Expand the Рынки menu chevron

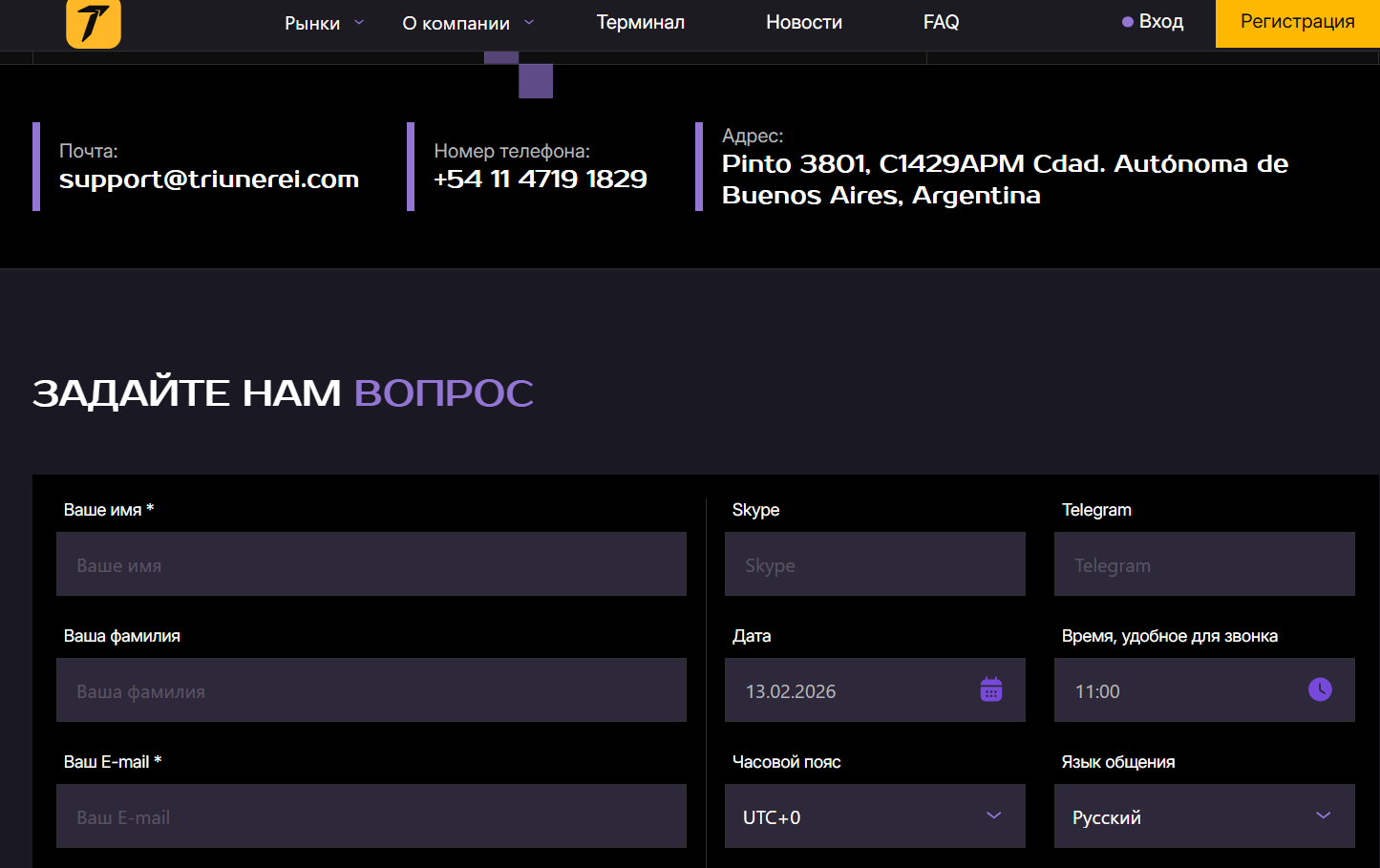tap(359, 22)
